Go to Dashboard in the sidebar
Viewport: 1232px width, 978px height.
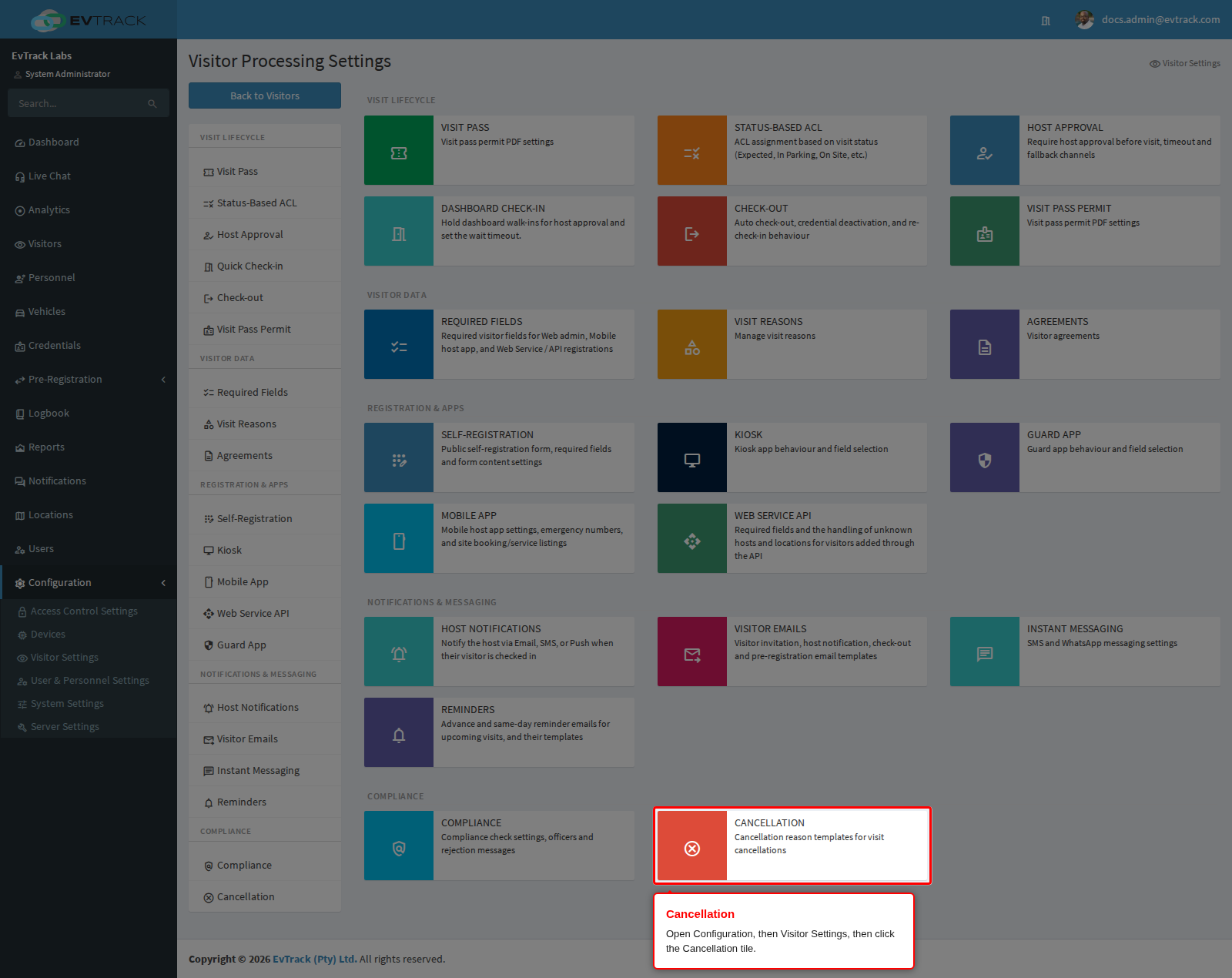(89, 142)
